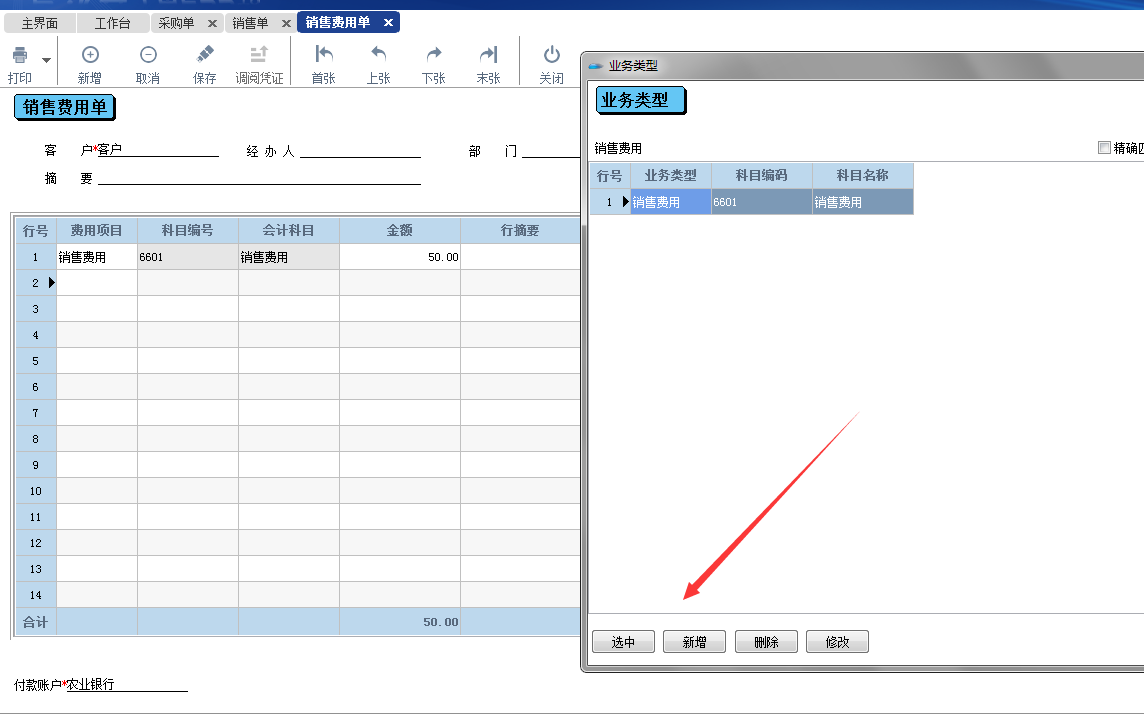Go to previous record with 上张
This screenshot has height=715, width=1144.
tap(379, 56)
